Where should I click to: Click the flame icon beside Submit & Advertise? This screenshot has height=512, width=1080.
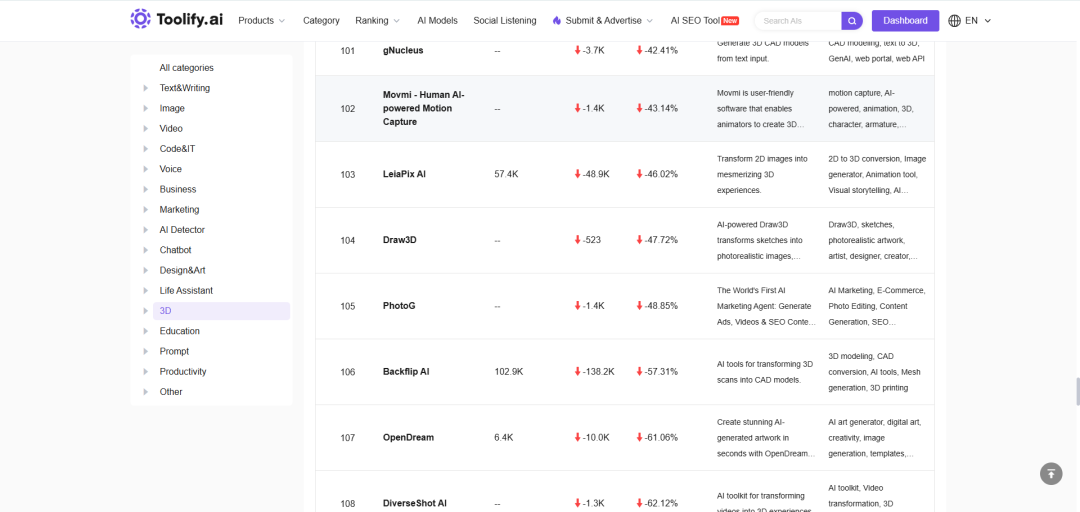tap(557, 21)
